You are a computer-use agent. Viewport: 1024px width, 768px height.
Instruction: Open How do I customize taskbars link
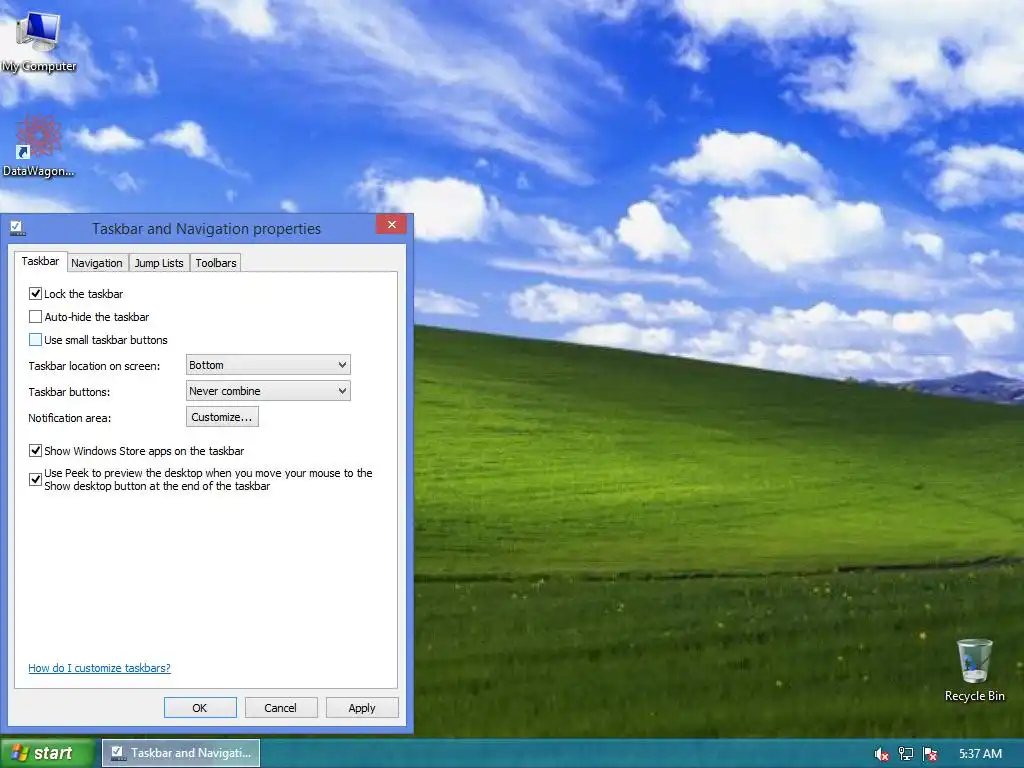coord(99,668)
